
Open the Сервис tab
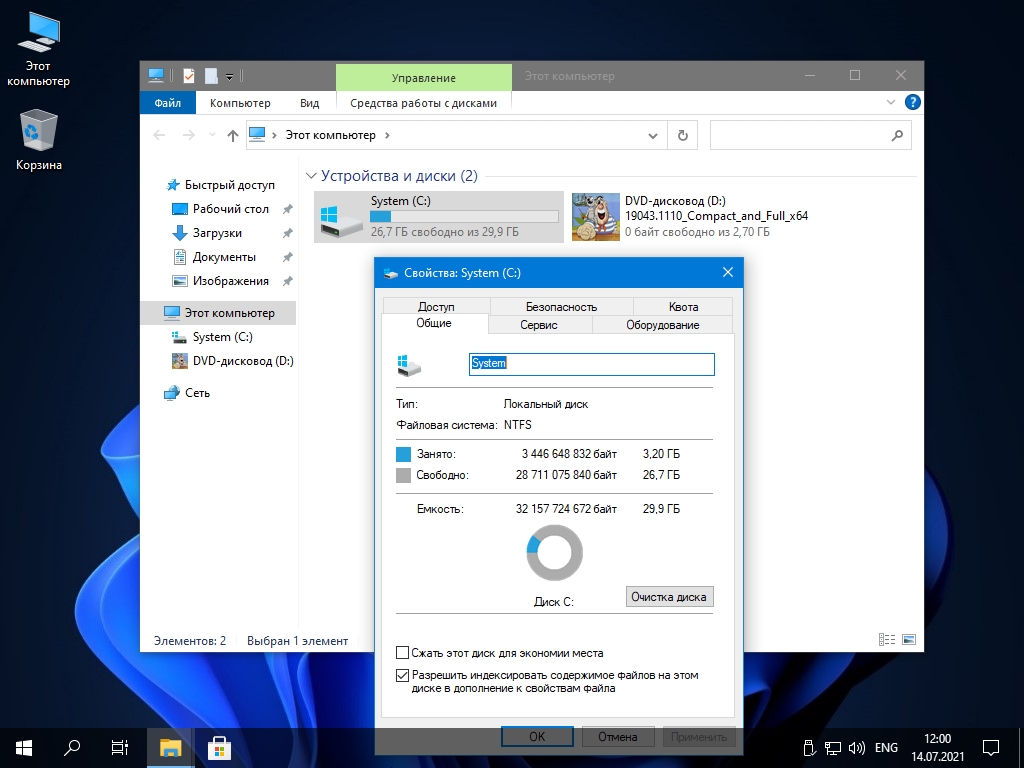pos(539,325)
